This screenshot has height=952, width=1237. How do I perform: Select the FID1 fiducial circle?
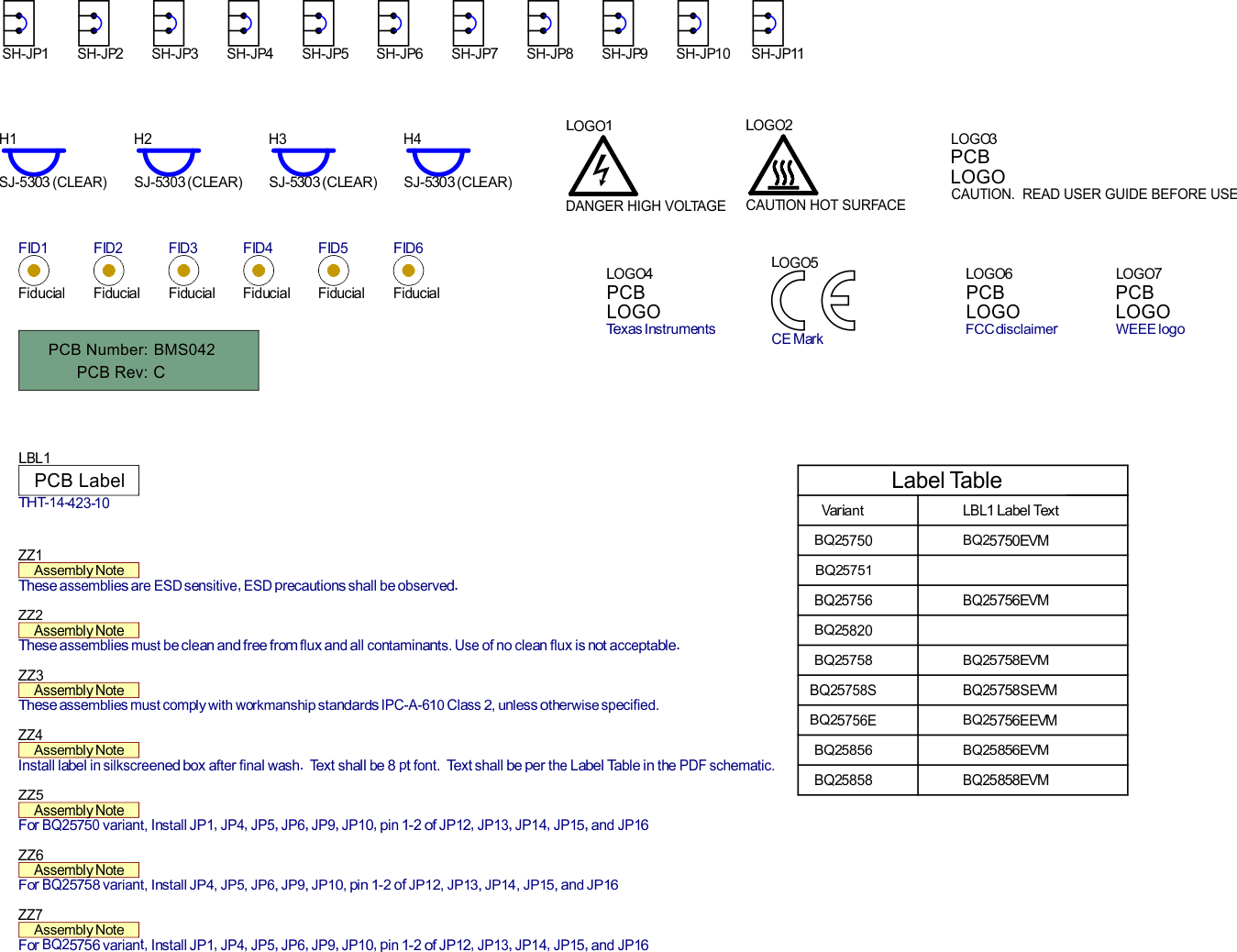pos(34,271)
